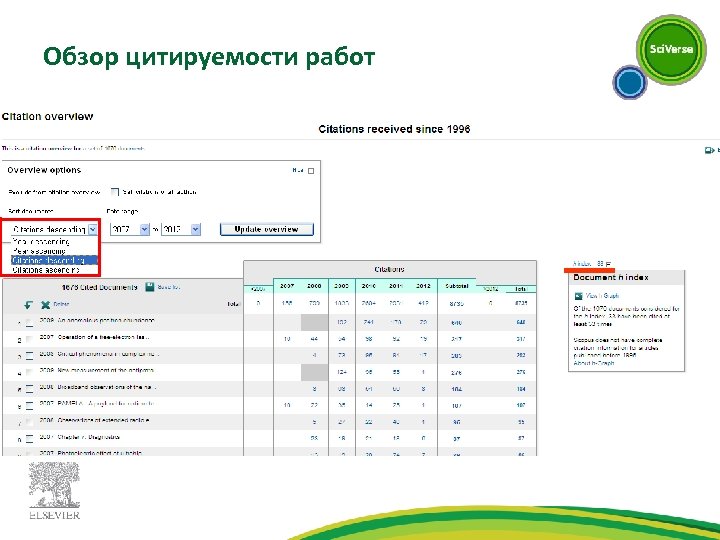This screenshot has height=540, width=720.
Task: Open the Sort documents dropdown arrow
Action: pyautogui.click(x=93, y=229)
